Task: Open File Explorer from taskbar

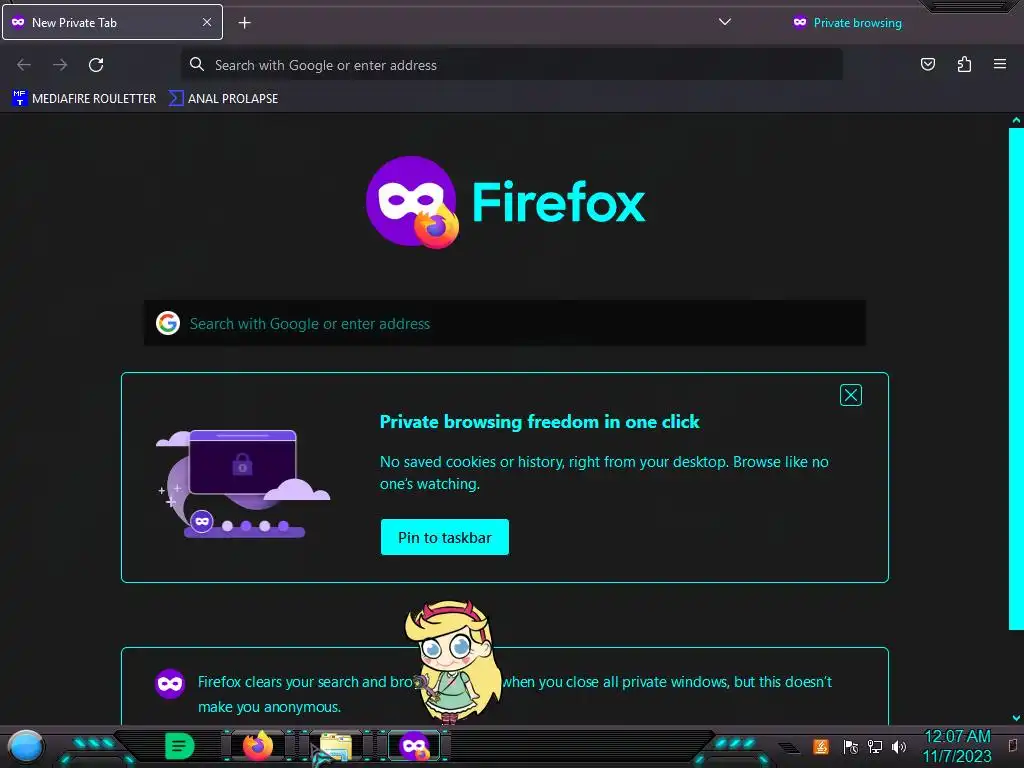Action: pos(336,746)
